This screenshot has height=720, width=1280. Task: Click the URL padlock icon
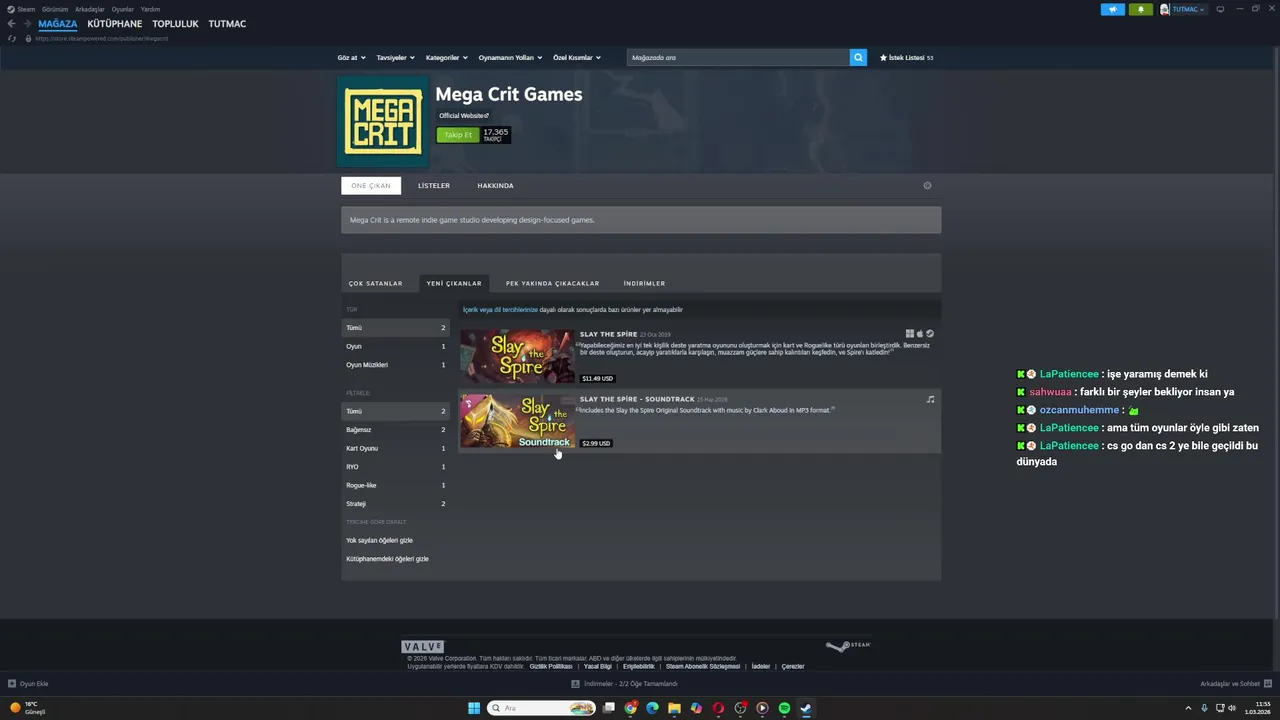[x=28, y=38]
